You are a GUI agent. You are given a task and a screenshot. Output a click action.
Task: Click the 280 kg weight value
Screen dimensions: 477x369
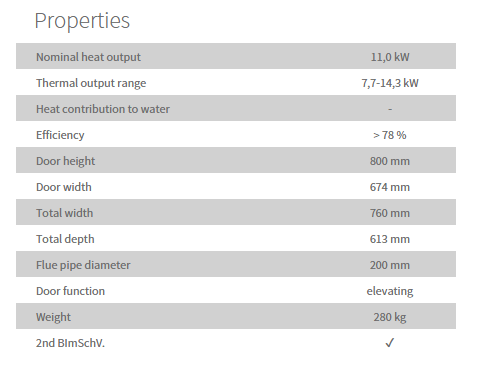[390, 317]
